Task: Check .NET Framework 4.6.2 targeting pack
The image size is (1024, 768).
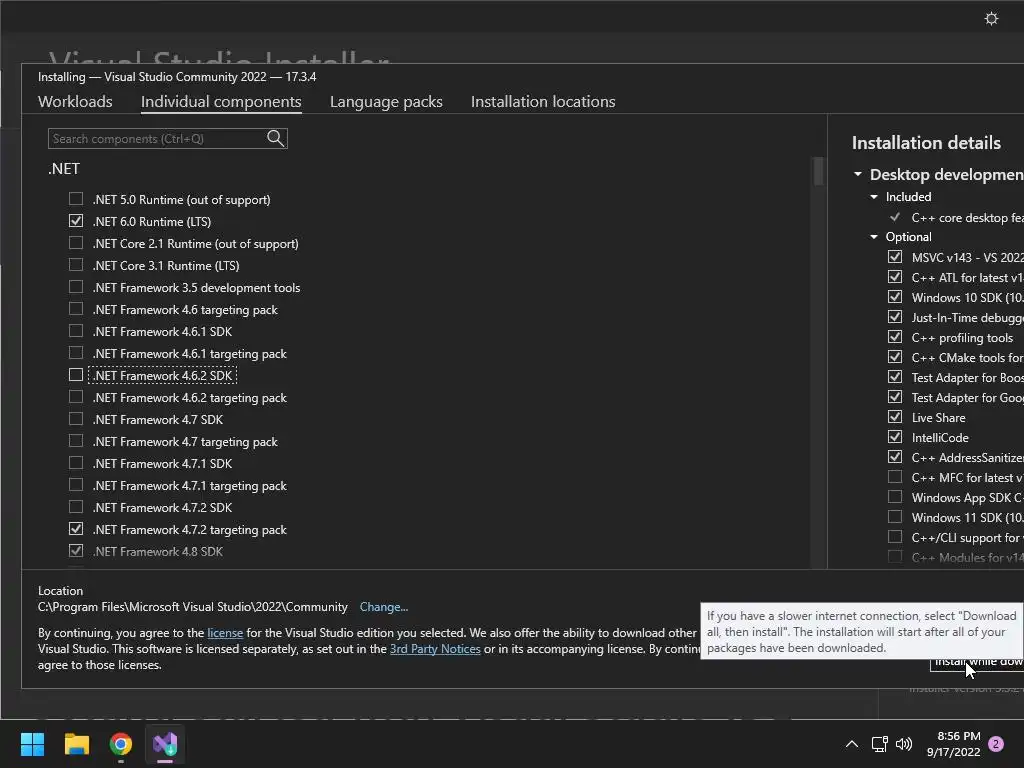Action: click(76, 396)
